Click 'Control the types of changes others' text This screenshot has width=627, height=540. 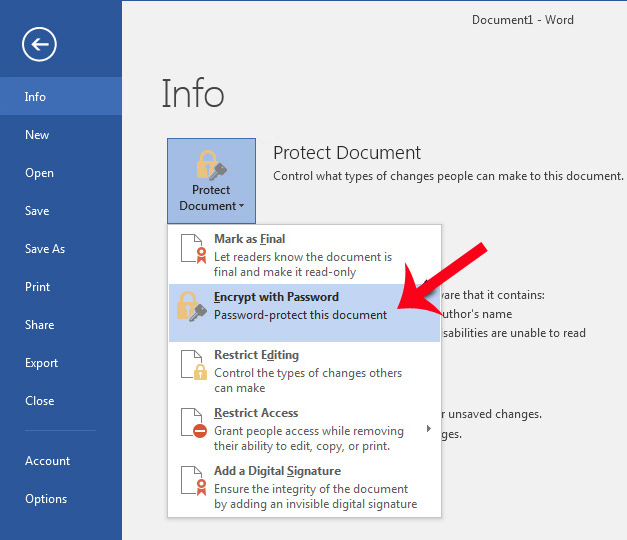coord(308,373)
